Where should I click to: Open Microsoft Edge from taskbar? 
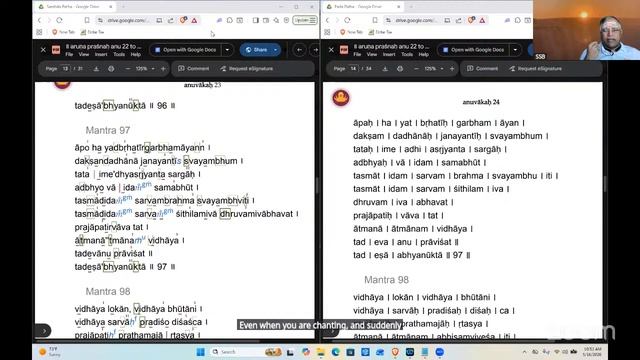tap(336, 352)
